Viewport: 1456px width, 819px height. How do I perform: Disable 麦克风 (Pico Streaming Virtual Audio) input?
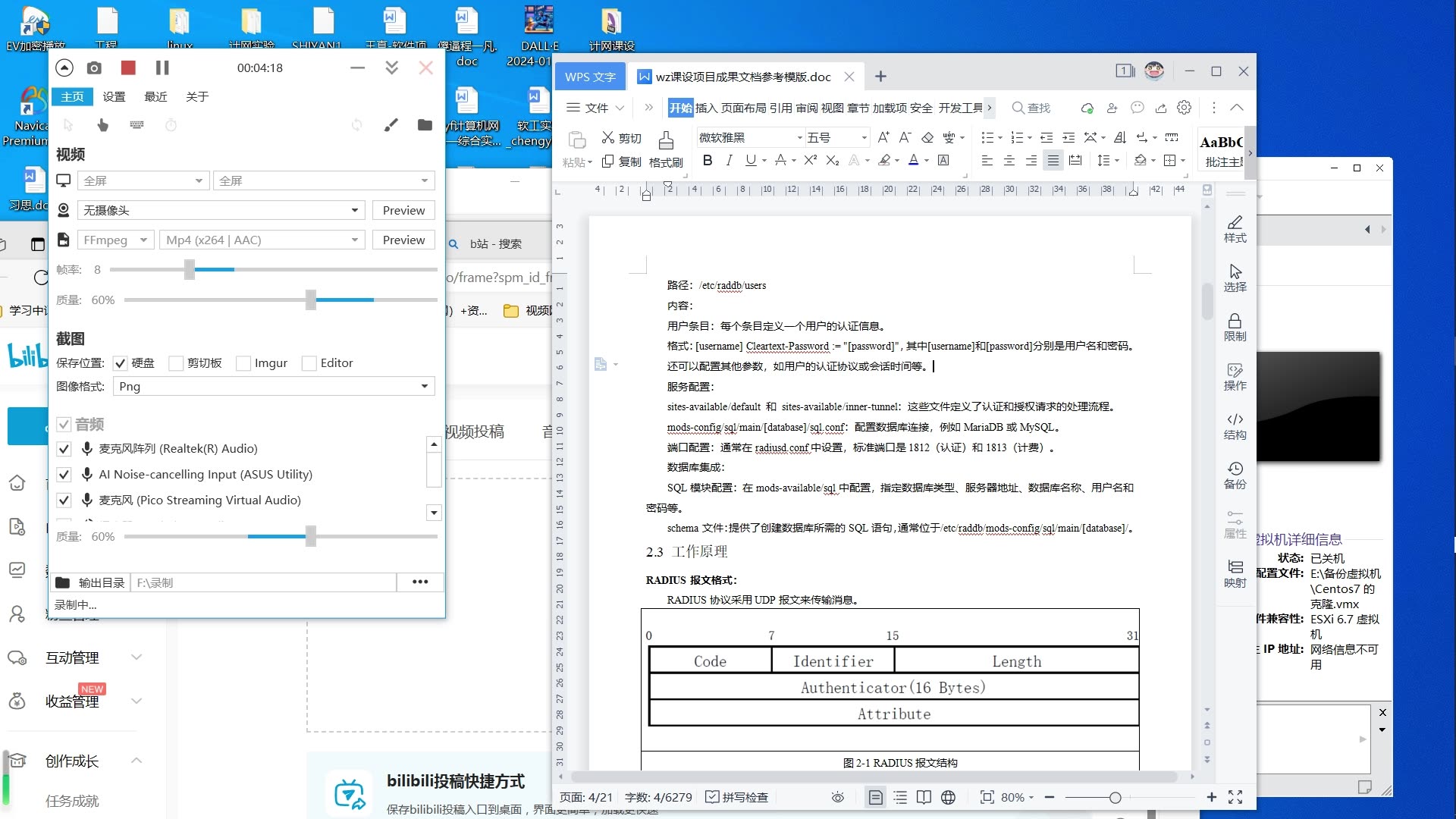coord(64,500)
